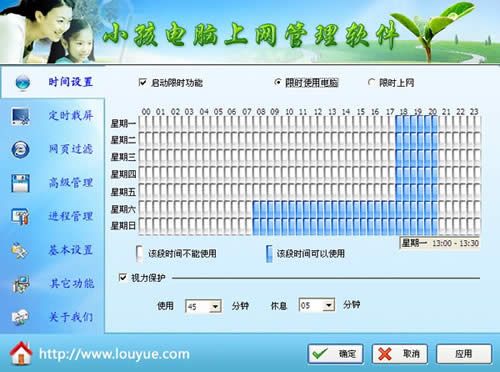Open 高级管理 section
Image resolution: width=500 pixels, height=372 pixels.
(70, 183)
